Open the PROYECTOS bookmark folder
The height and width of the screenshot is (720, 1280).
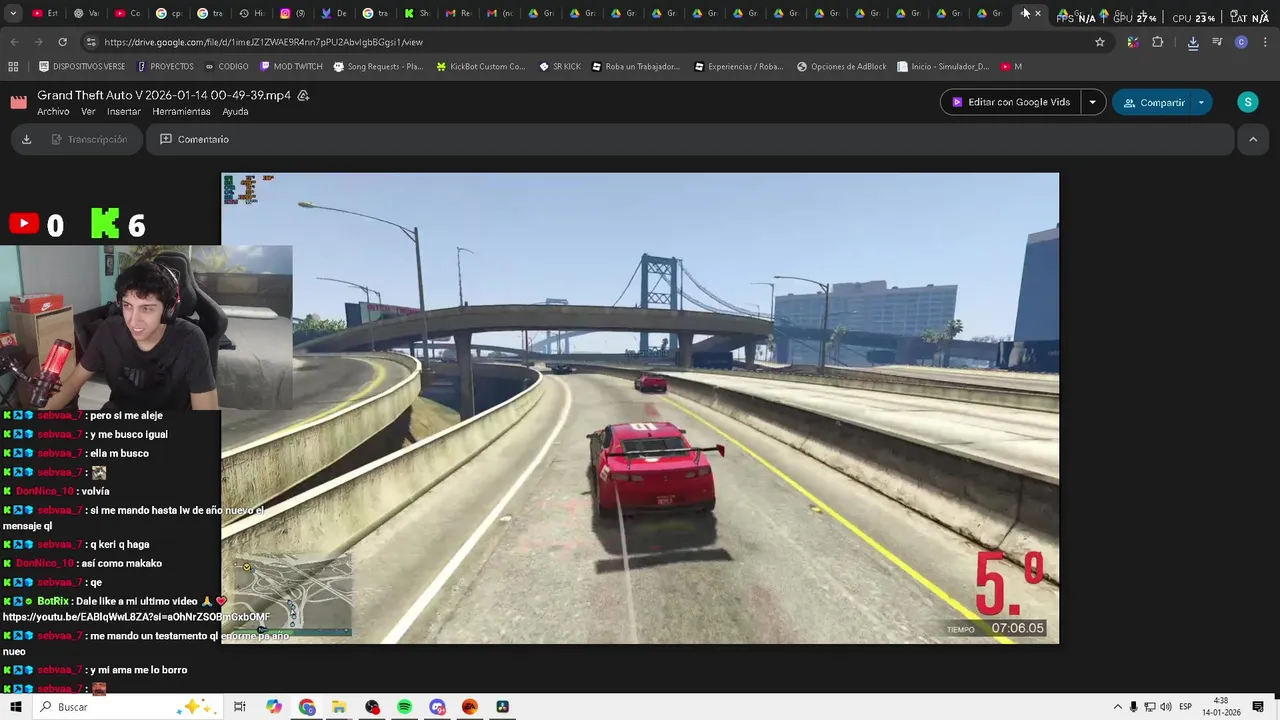click(165, 66)
